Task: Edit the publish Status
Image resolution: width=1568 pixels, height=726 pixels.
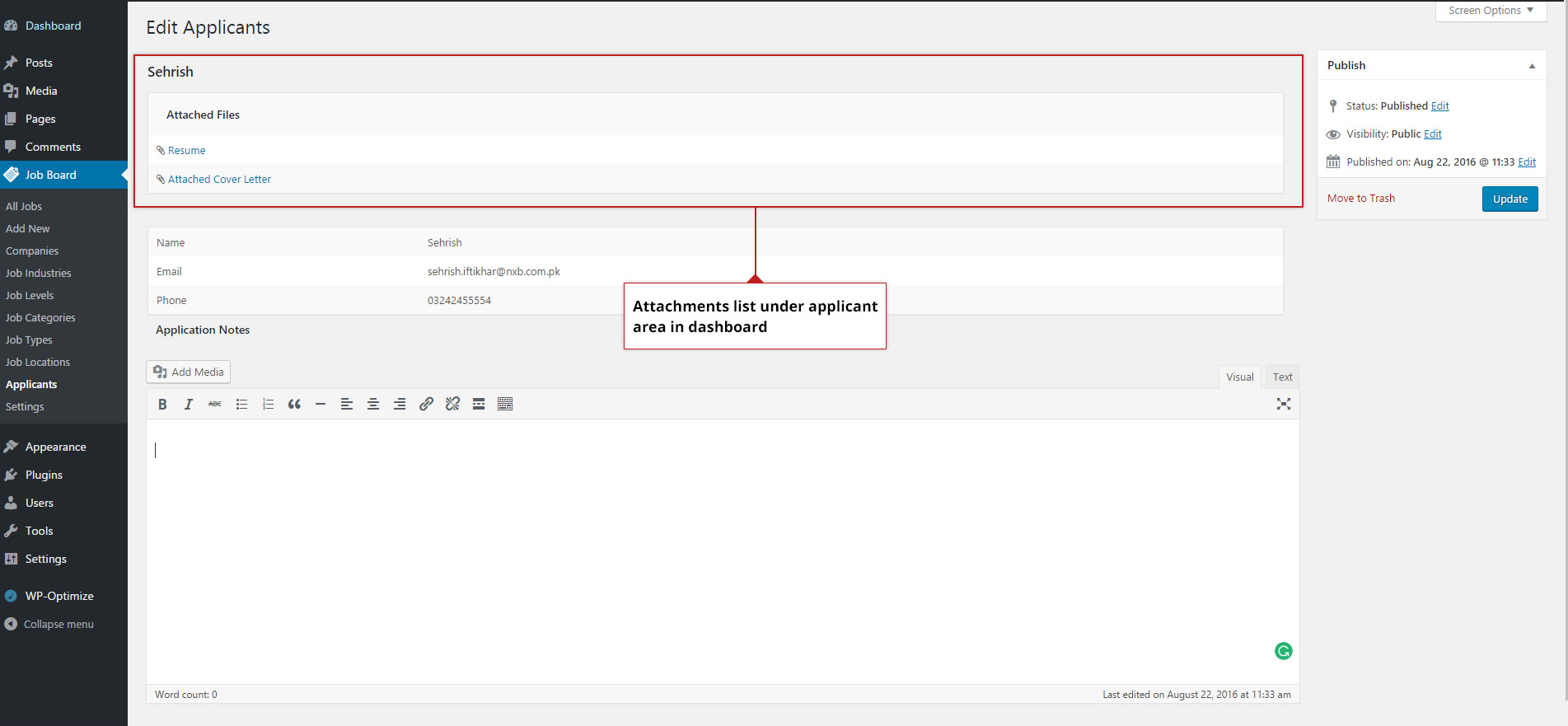Action: pos(1439,106)
